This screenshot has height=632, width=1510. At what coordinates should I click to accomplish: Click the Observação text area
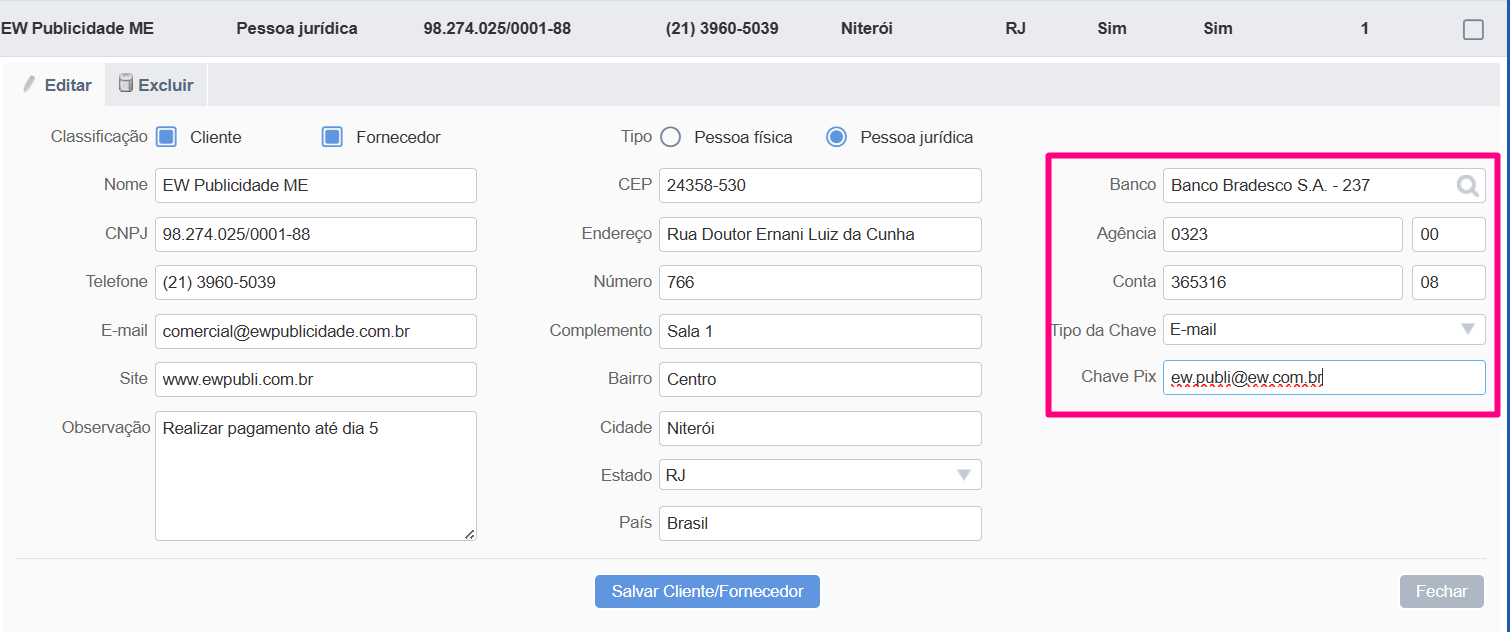tap(316, 476)
